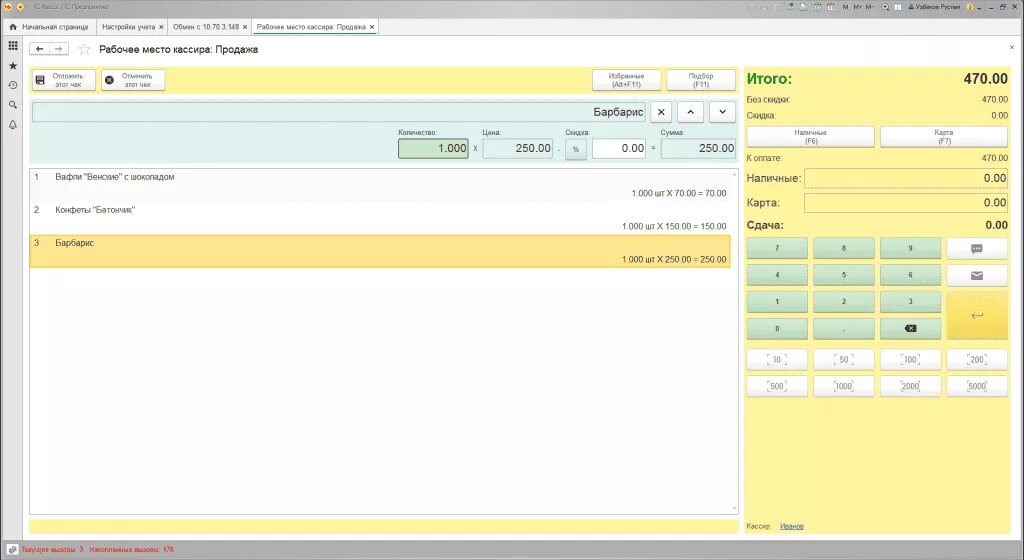The height and width of the screenshot is (560, 1024).
Task: Select the highlighted row Барбарис
Action: tap(380, 251)
